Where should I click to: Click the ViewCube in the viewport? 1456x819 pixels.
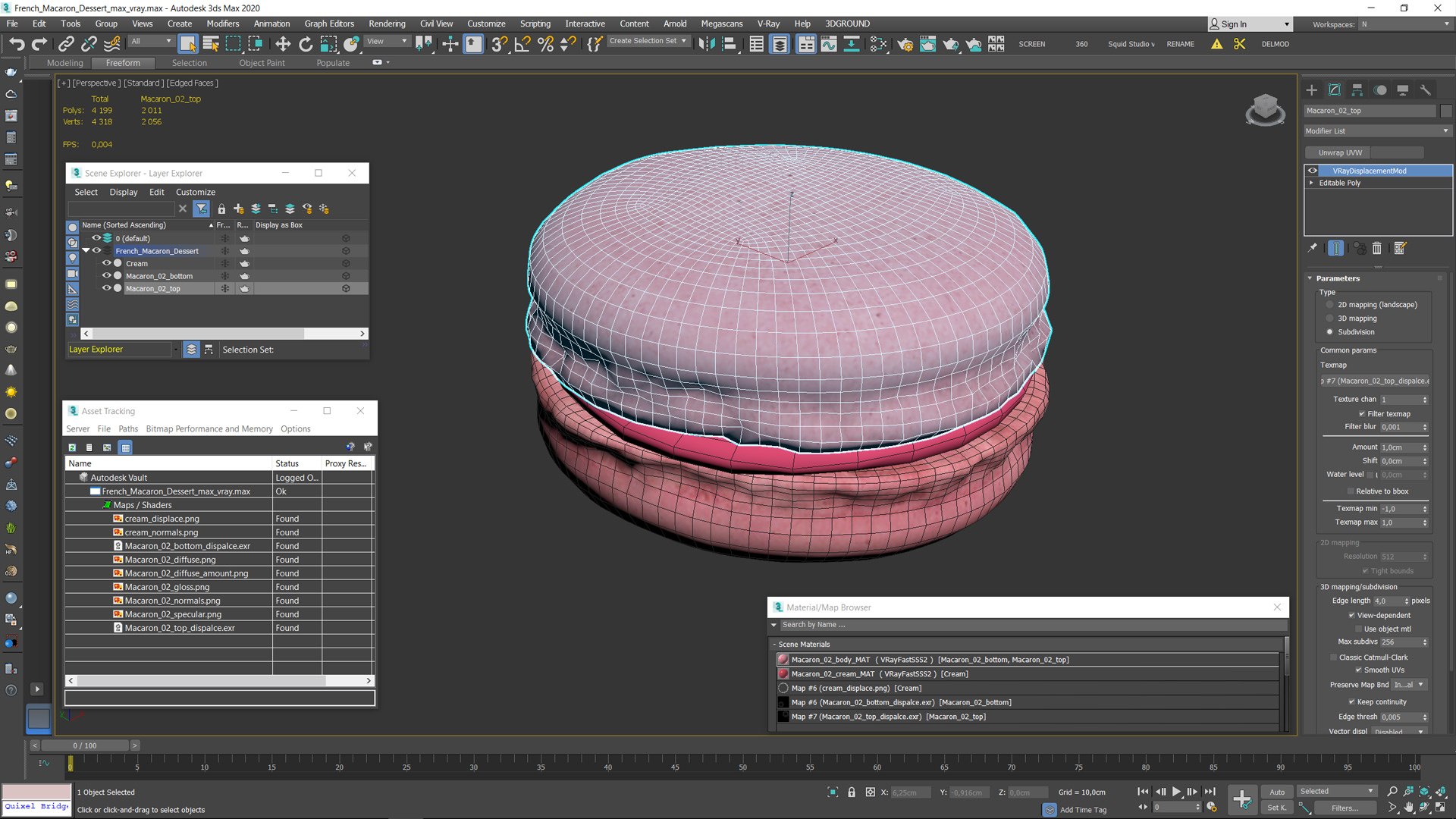1265,109
